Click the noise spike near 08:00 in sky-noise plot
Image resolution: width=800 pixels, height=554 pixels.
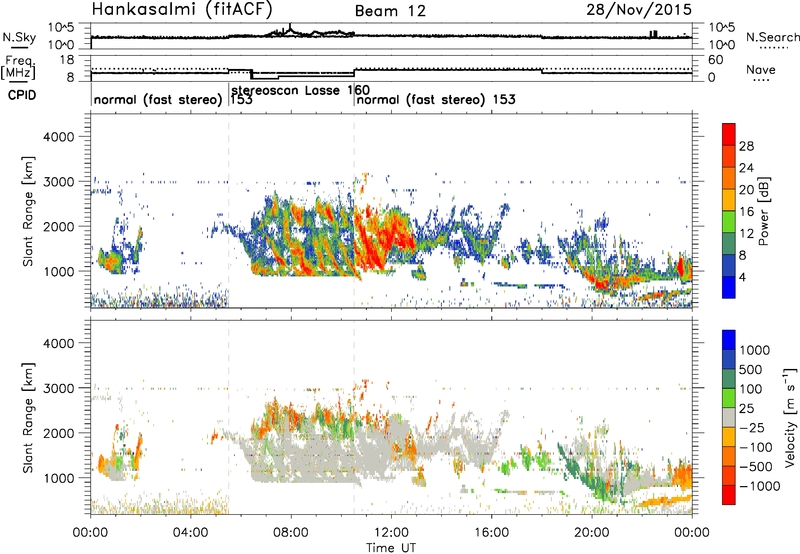290,29
